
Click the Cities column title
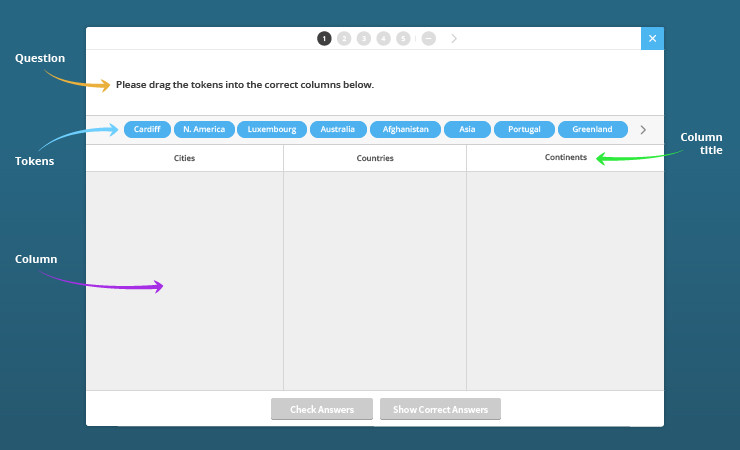(x=185, y=158)
